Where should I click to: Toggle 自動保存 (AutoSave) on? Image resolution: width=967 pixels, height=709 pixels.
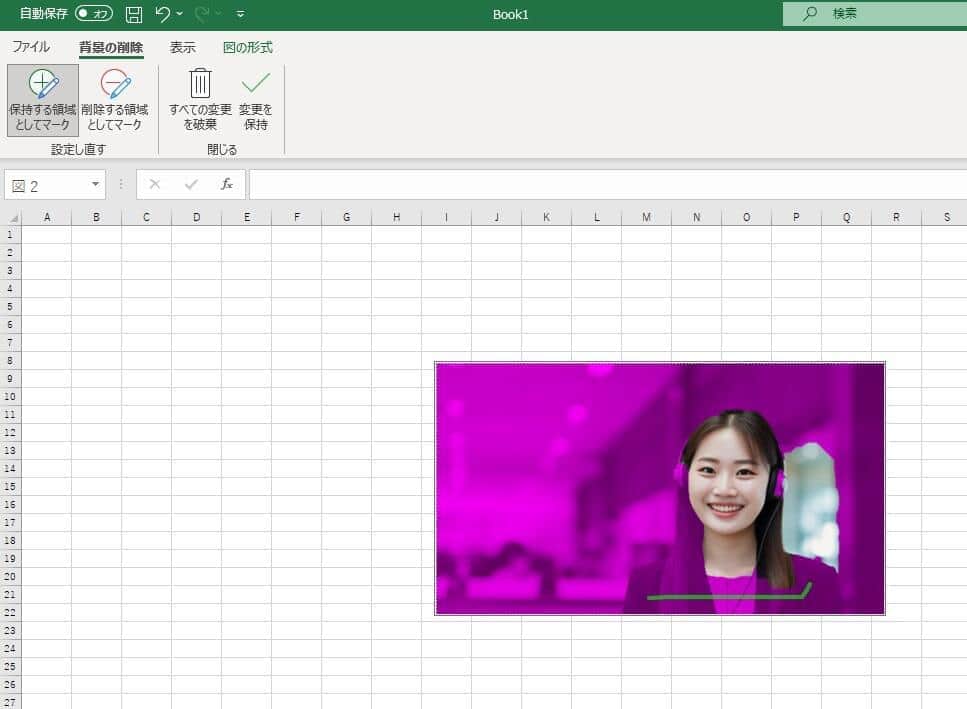[x=93, y=14]
